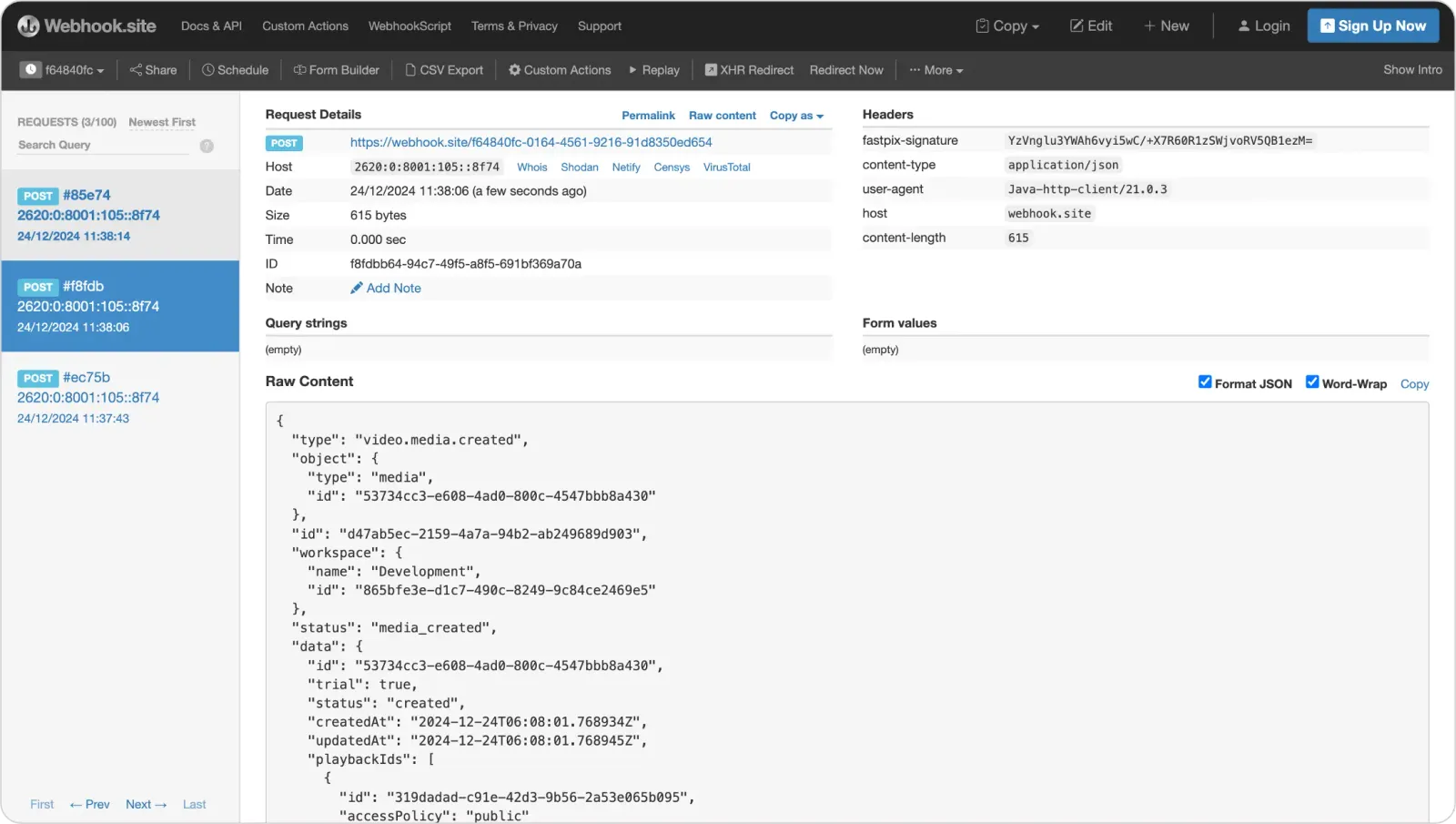The width and height of the screenshot is (1456, 824).
Task: Open WebhookScript nav item
Action: [x=409, y=26]
